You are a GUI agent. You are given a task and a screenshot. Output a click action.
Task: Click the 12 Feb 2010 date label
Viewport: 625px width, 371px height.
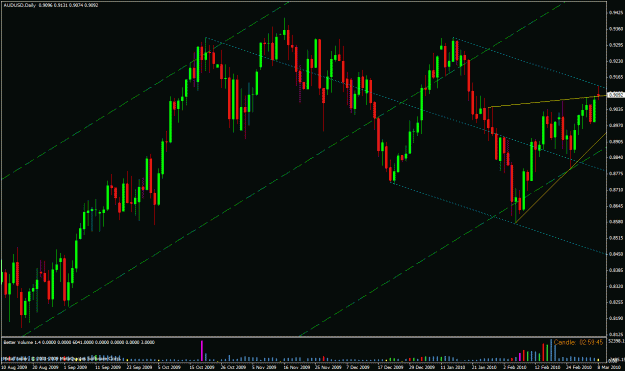pos(547,367)
